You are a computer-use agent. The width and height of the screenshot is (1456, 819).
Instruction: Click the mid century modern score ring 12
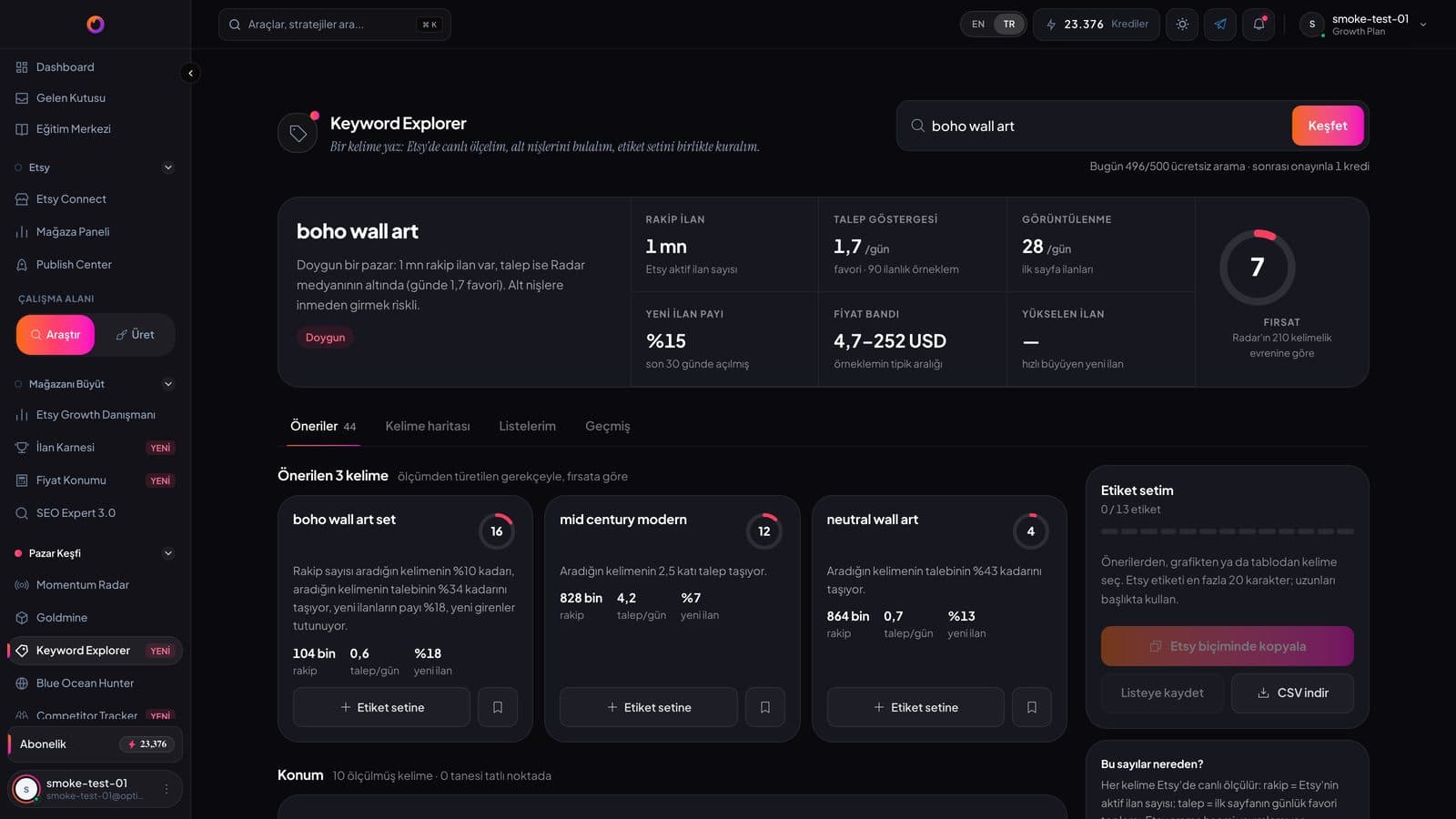pos(763,531)
